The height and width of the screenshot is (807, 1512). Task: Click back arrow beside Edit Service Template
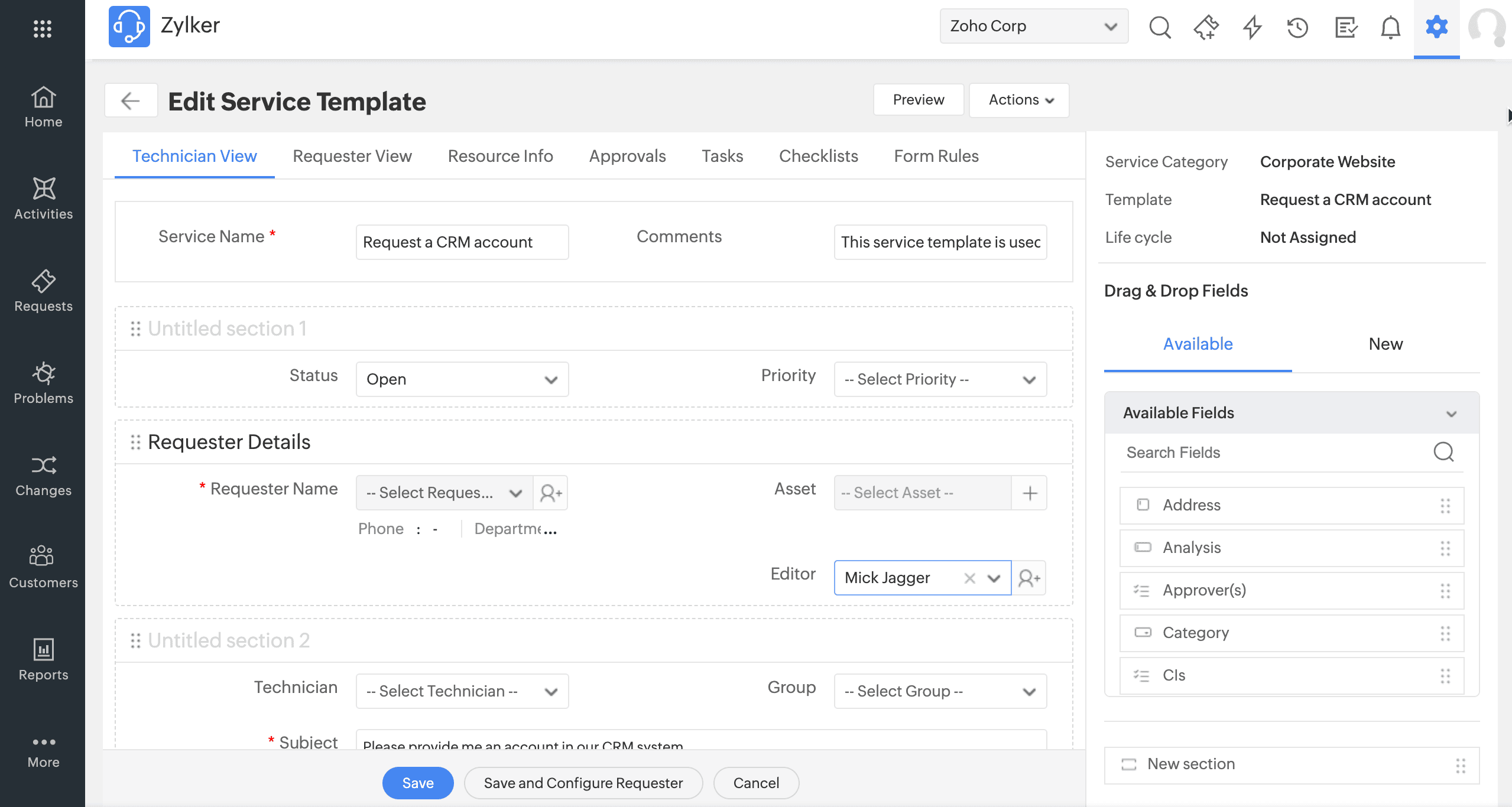pos(130,100)
